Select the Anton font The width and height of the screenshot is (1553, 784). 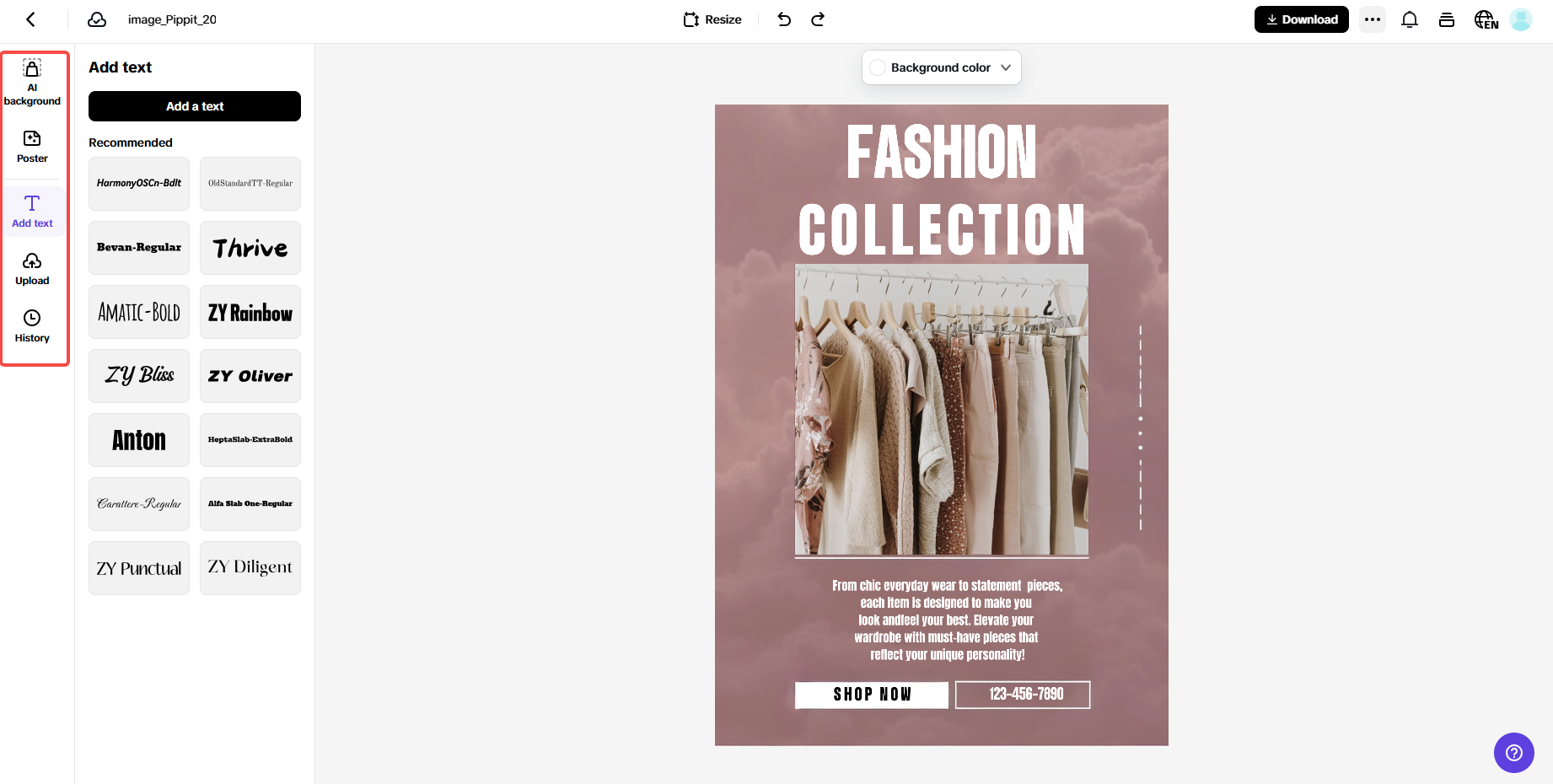tap(138, 439)
